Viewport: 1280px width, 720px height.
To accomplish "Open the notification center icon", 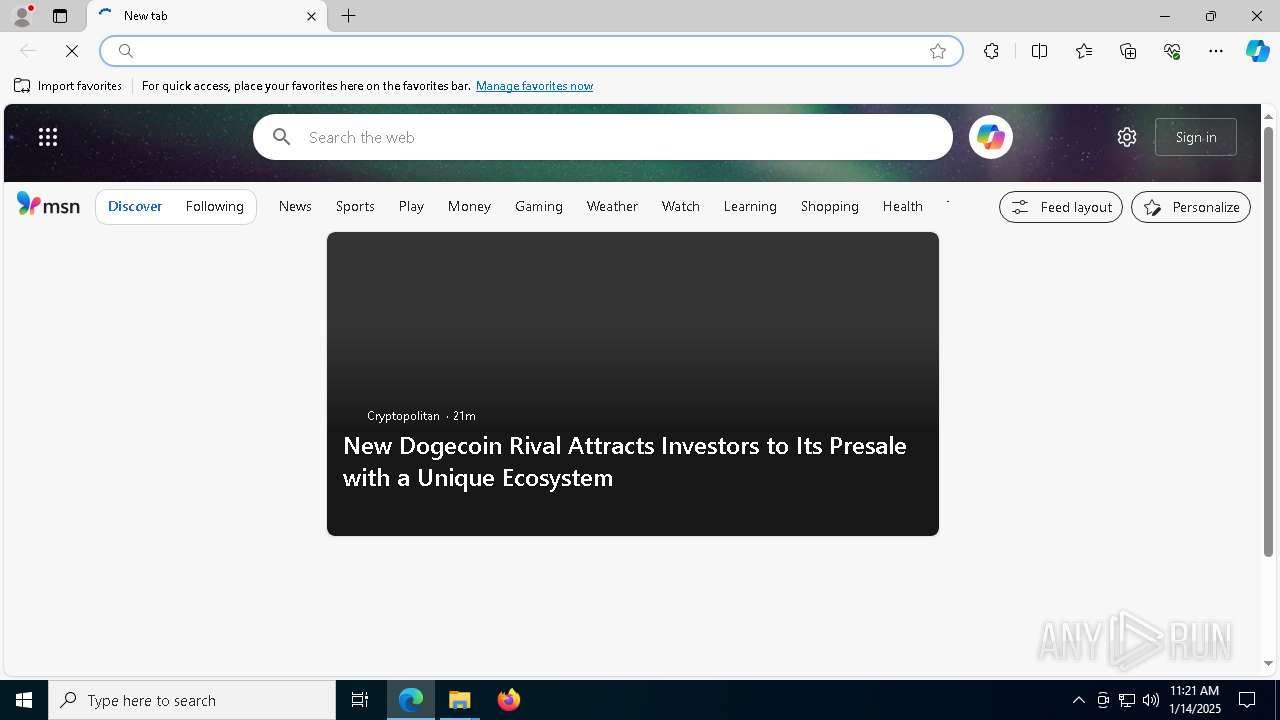I will (1247, 700).
